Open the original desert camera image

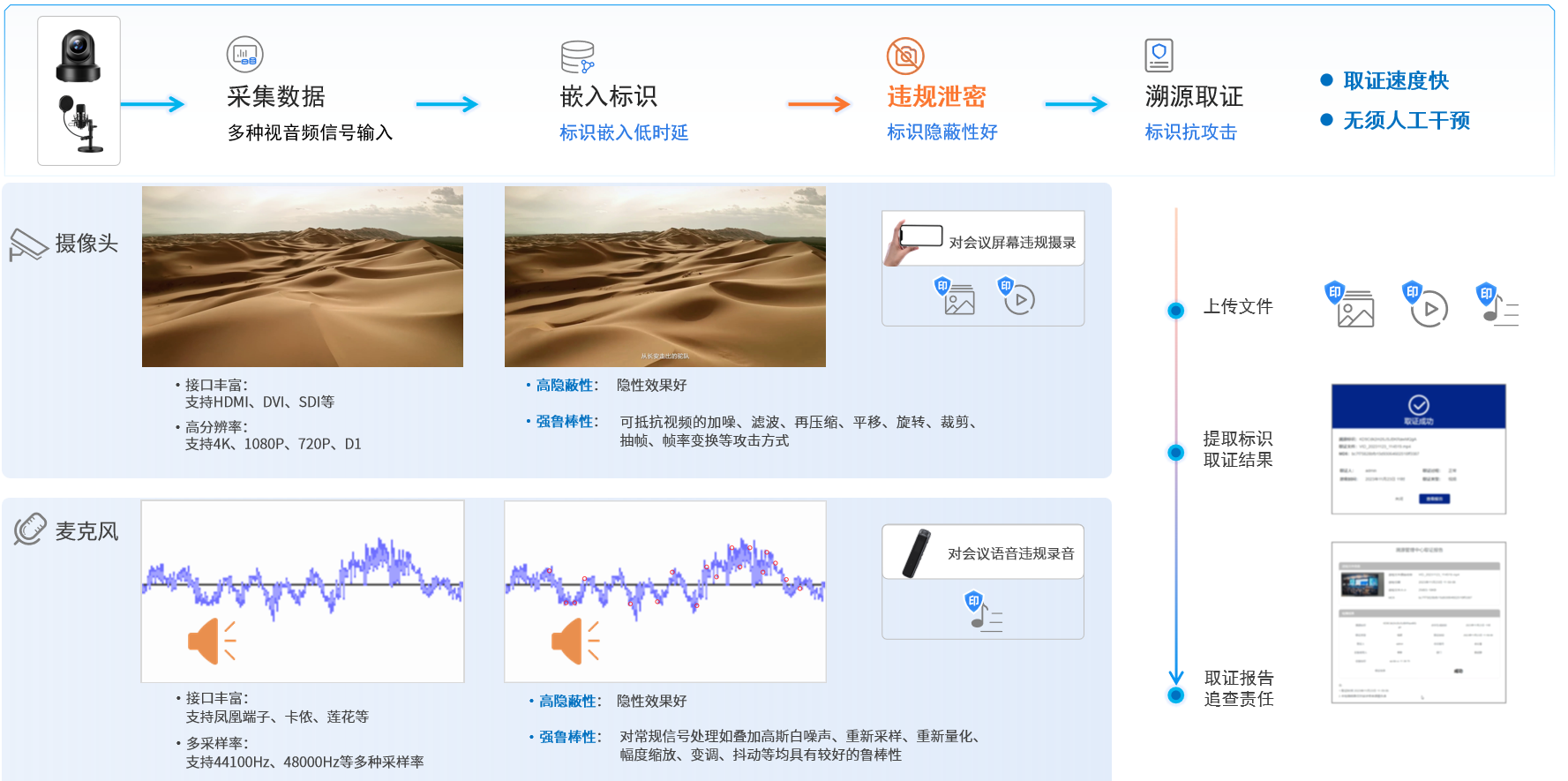[303, 276]
